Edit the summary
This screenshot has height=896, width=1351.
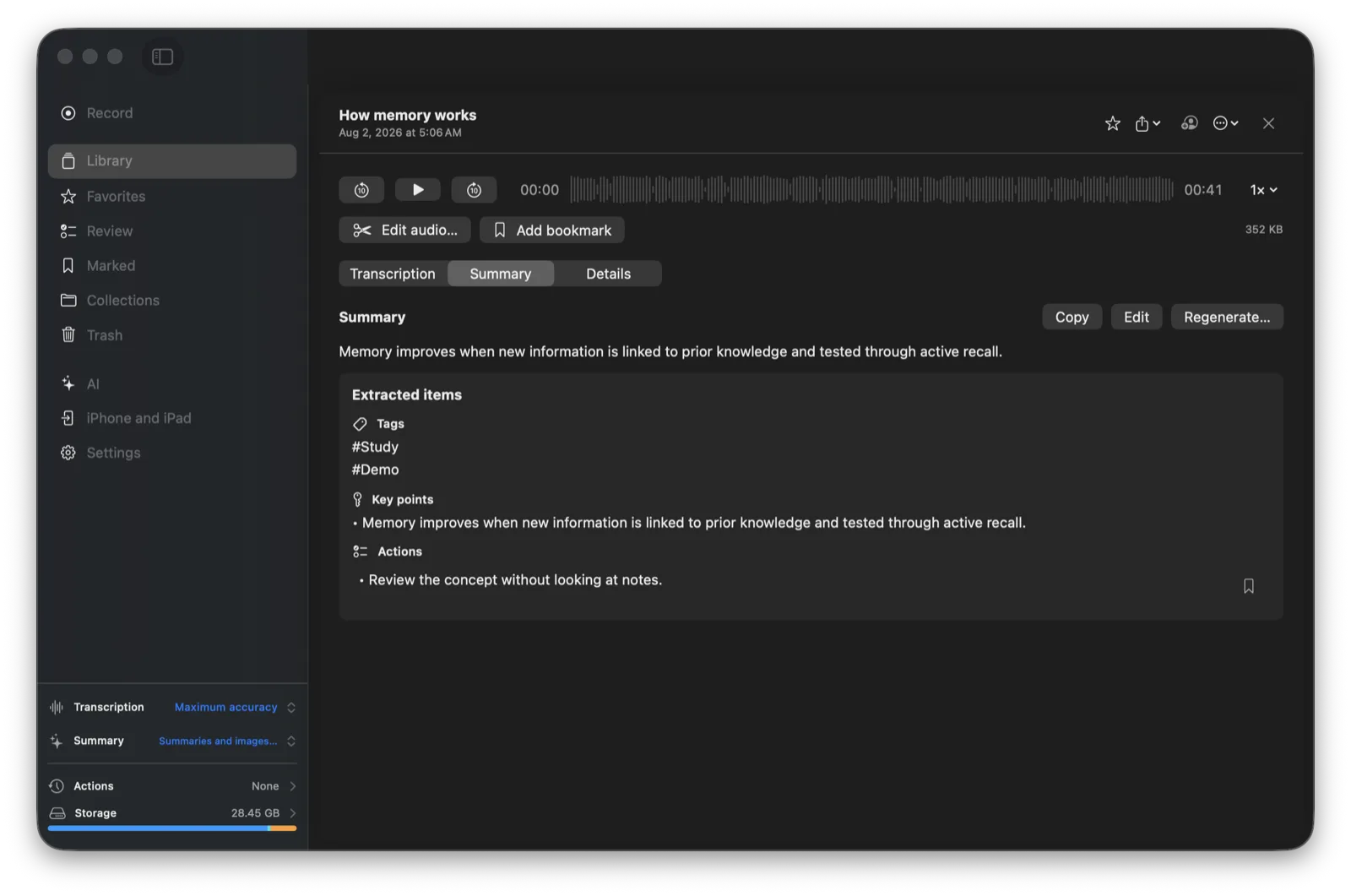1136,318
